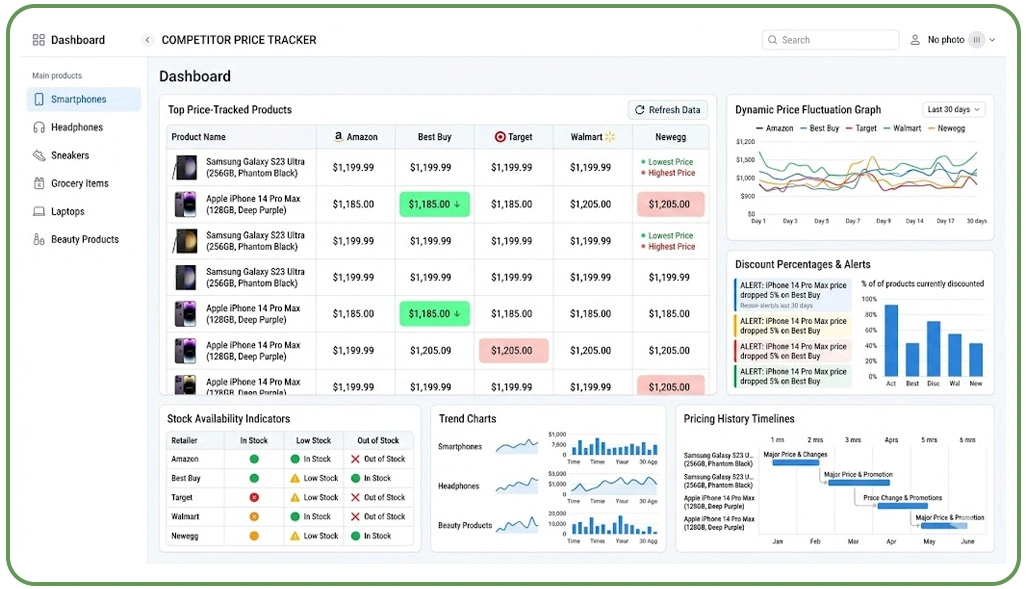Open the Grocery Items category

pyautogui.click(x=84, y=183)
